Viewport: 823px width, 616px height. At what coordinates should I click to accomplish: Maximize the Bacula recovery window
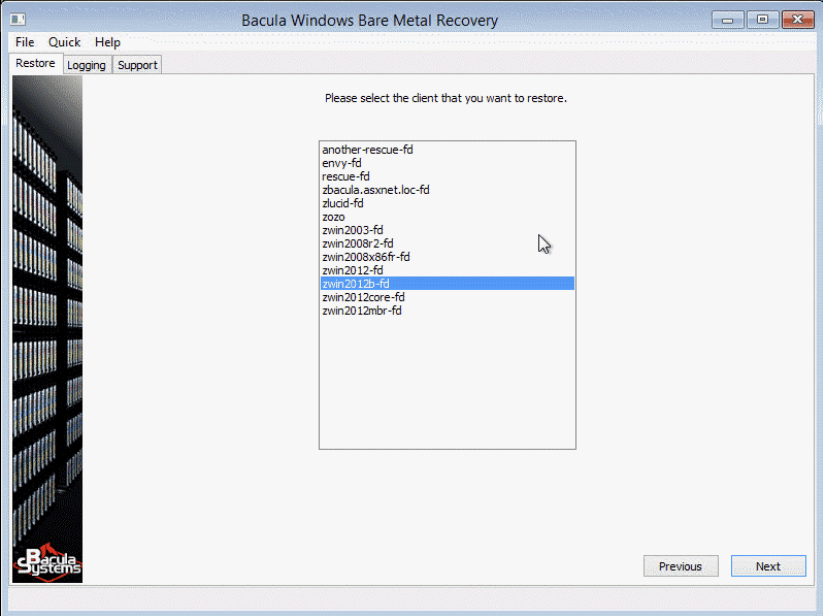(762, 19)
